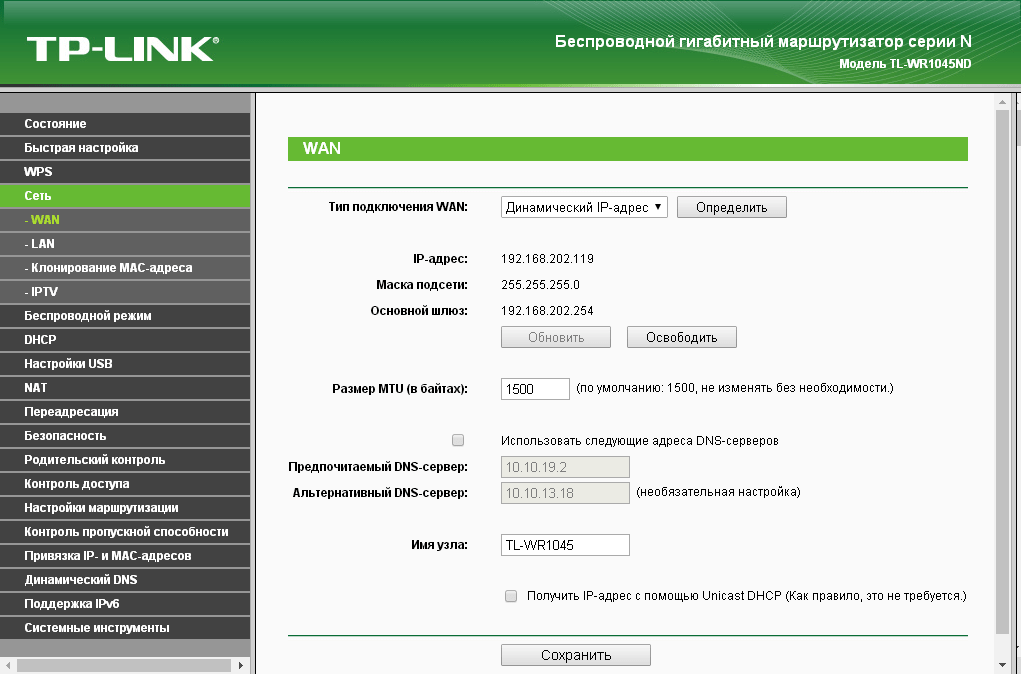1021x674 pixels.
Task: Select LAN submenu item
Action: [43, 244]
